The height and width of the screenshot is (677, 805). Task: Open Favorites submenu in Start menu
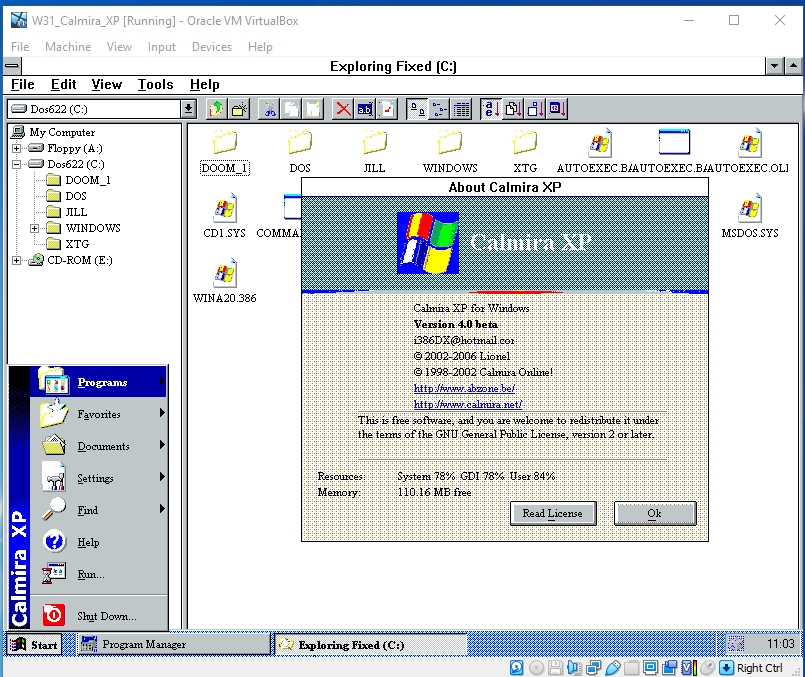(99, 414)
